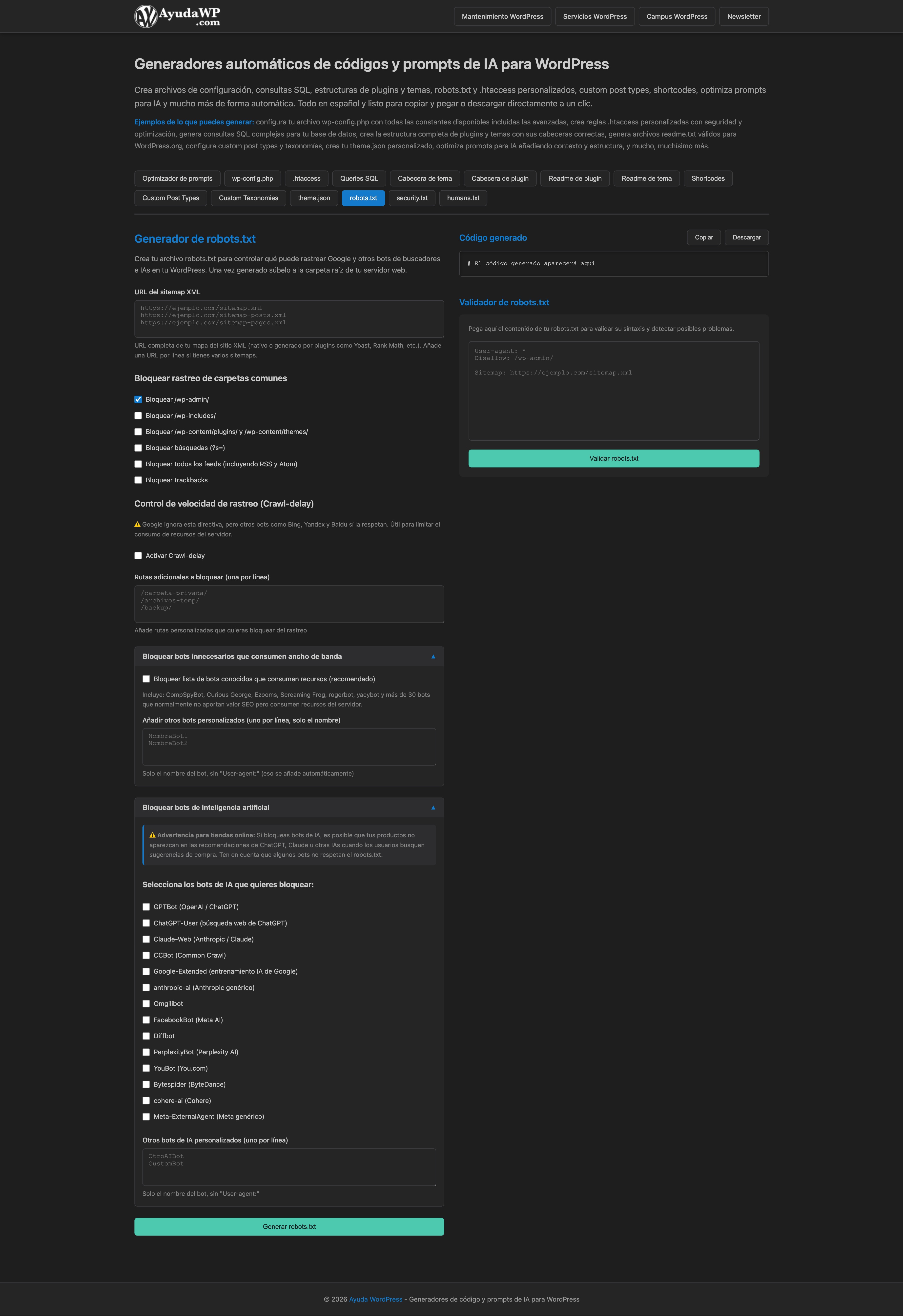Select the security.txt tab
The height and width of the screenshot is (1316, 903).
pyautogui.click(x=411, y=198)
